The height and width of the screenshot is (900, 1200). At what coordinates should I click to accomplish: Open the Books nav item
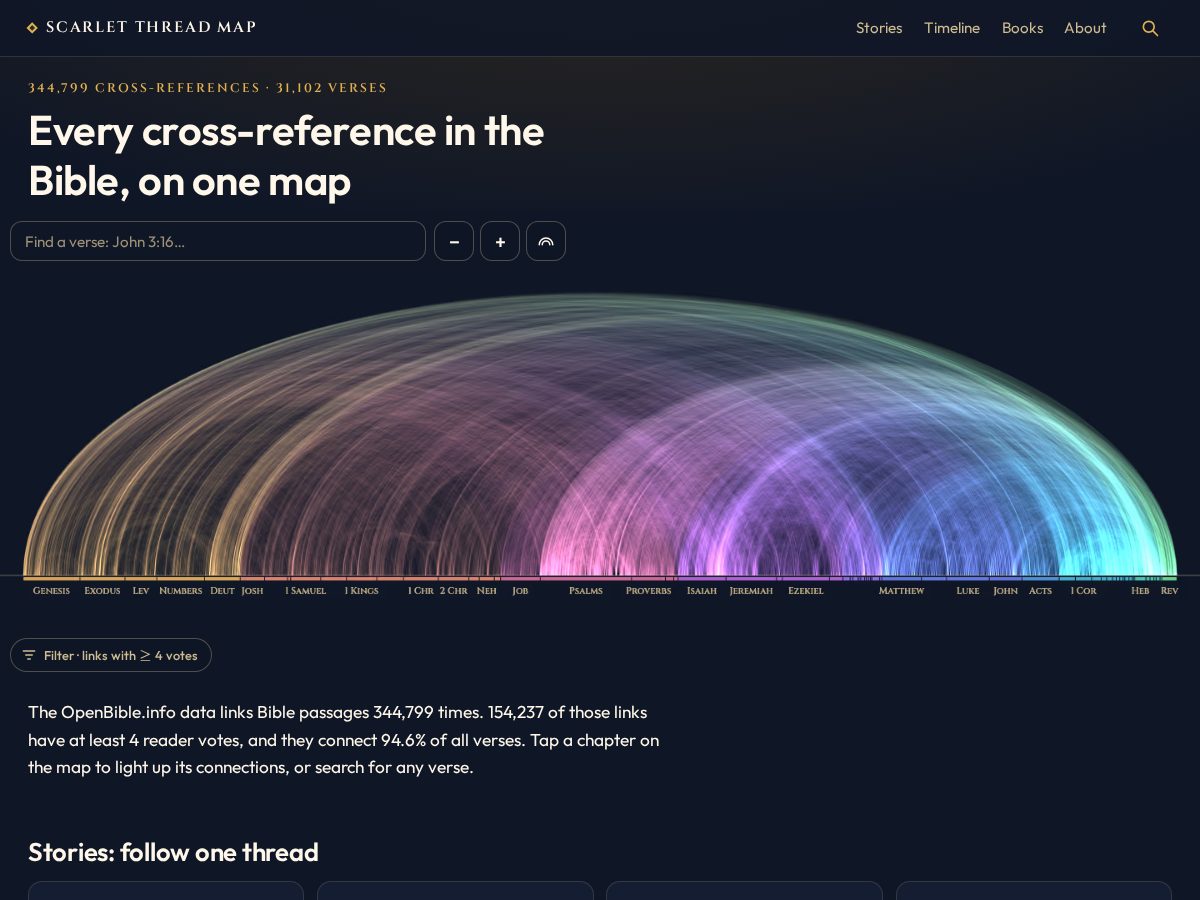click(x=1022, y=28)
